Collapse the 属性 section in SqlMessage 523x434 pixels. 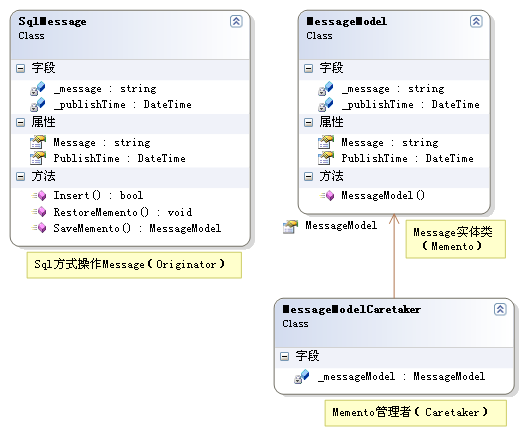click(x=21, y=122)
